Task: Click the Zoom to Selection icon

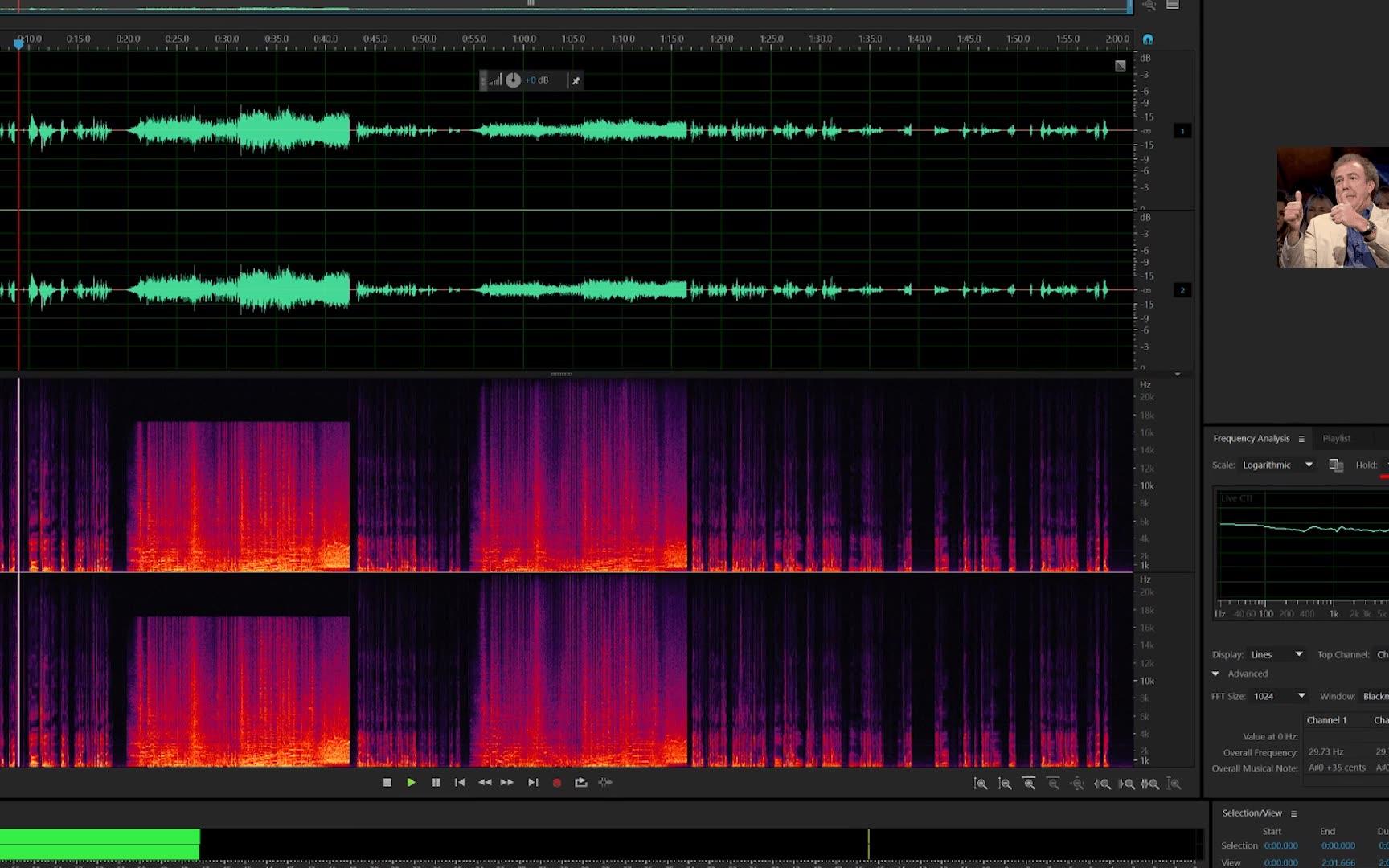Action: pyautogui.click(x=1150, y=784)
